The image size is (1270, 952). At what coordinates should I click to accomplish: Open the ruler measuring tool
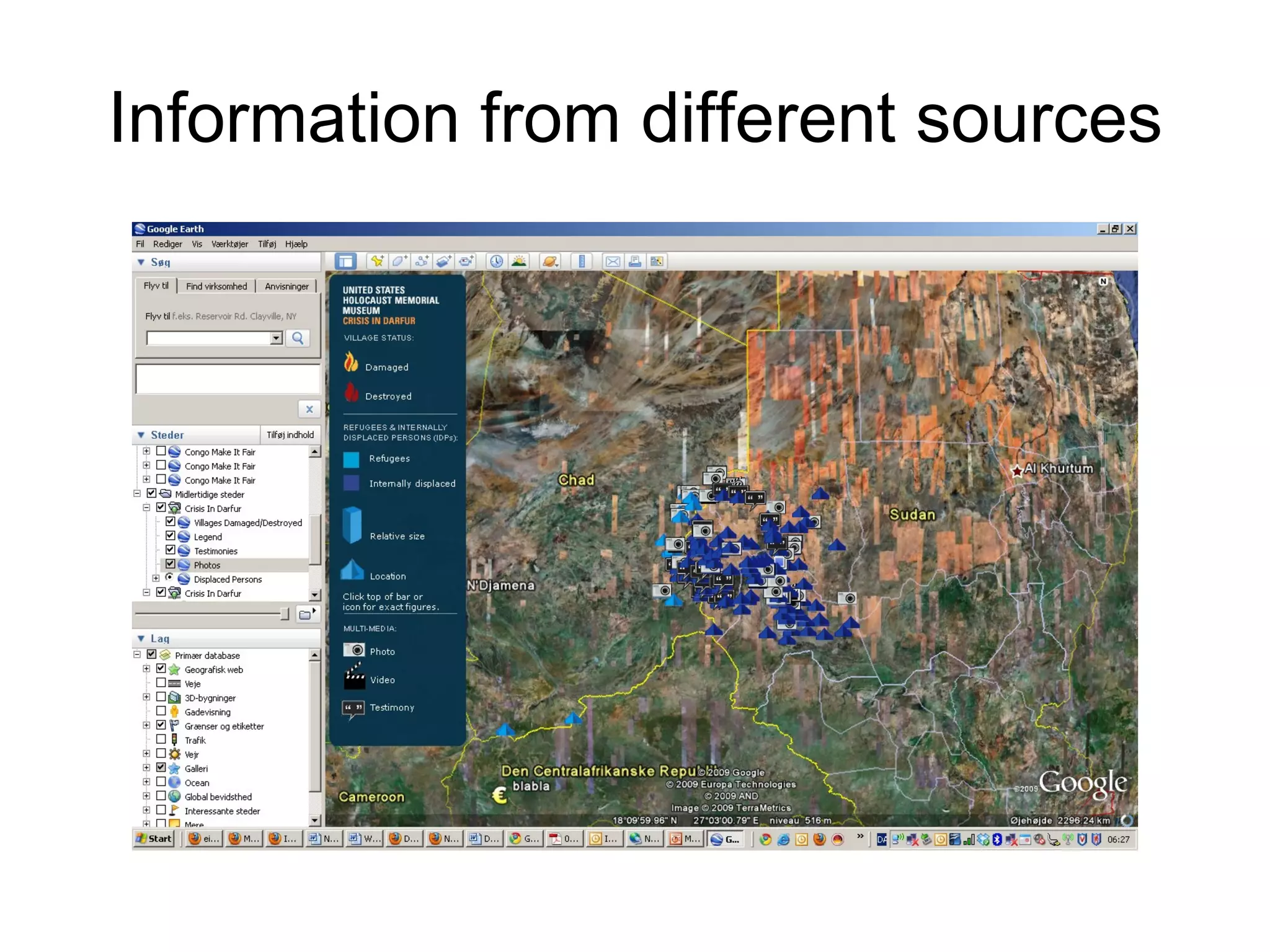click(581, 262)
